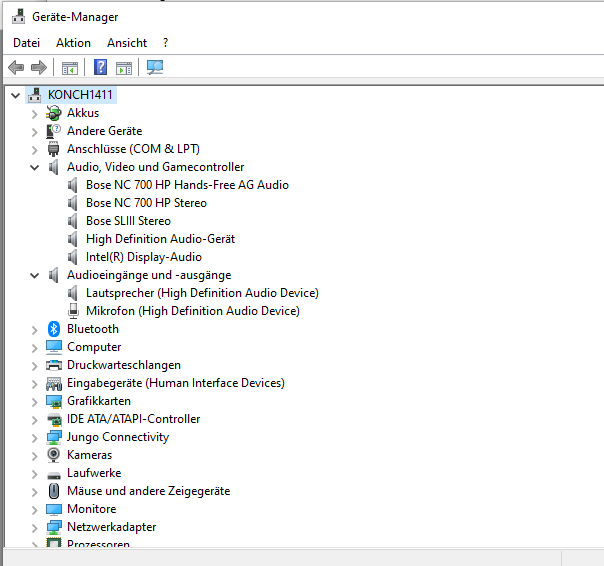Image resolution: width=604 pixels, height=566 pixels.
Task: Click the Monitore screen icon
Action: [54, 509]
